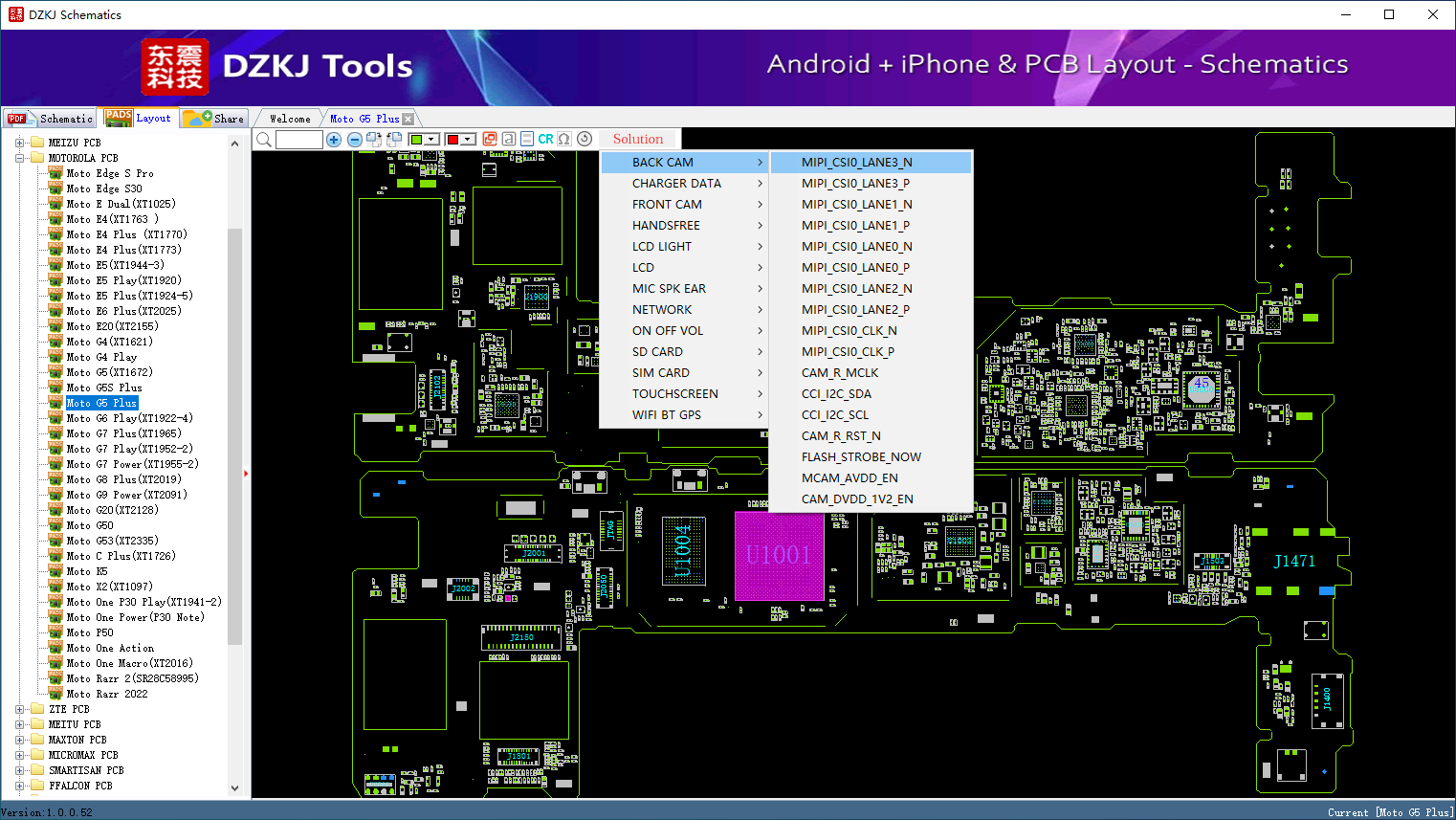
Task: Open the MIC SPK EAR submenu
Action: [685, 289]
